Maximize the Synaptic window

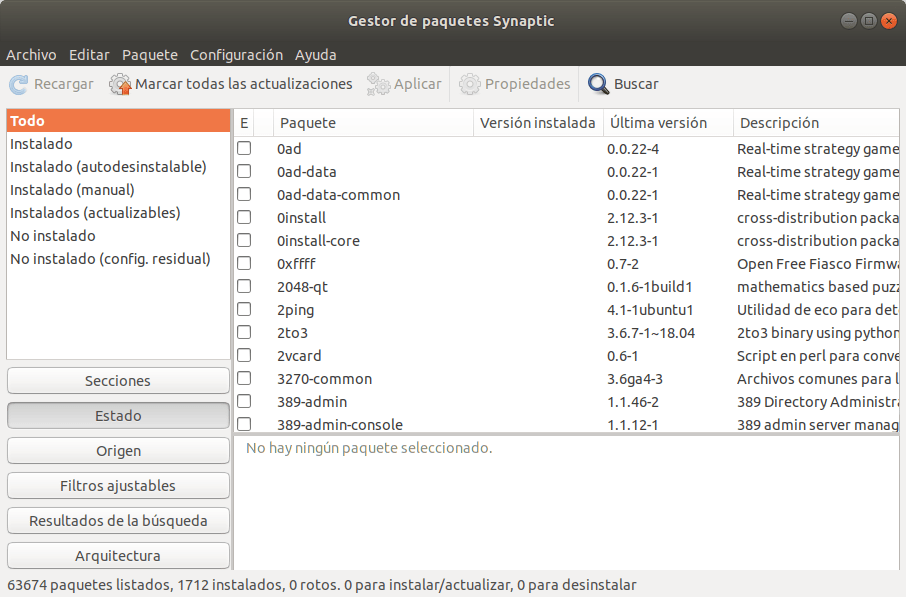coord(868,20)
